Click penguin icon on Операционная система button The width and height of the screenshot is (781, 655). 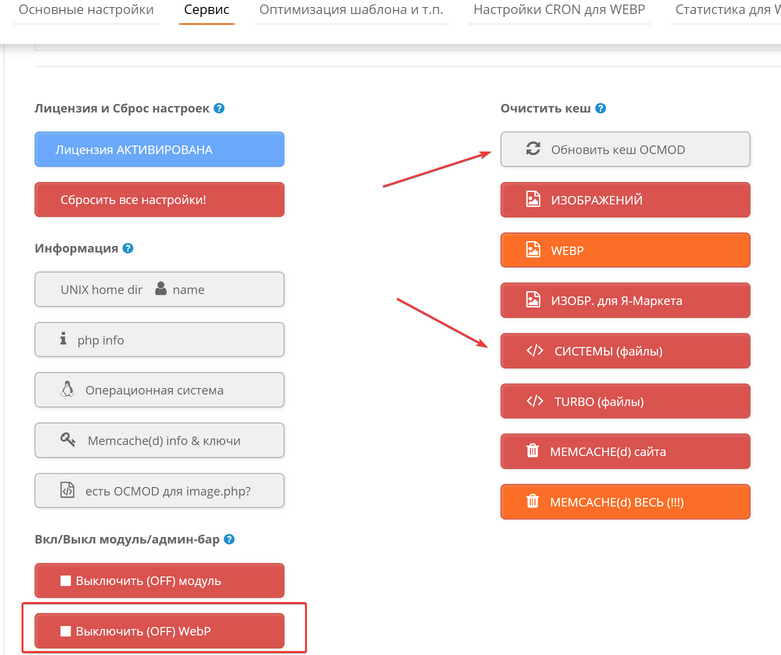67,389
